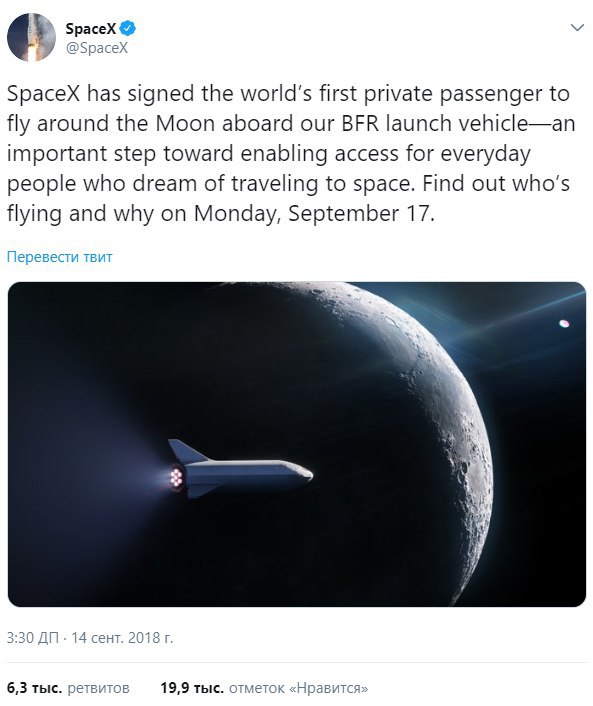
Task: Click the BFR spaceship in the picture
Action: [x=240, y=470]
